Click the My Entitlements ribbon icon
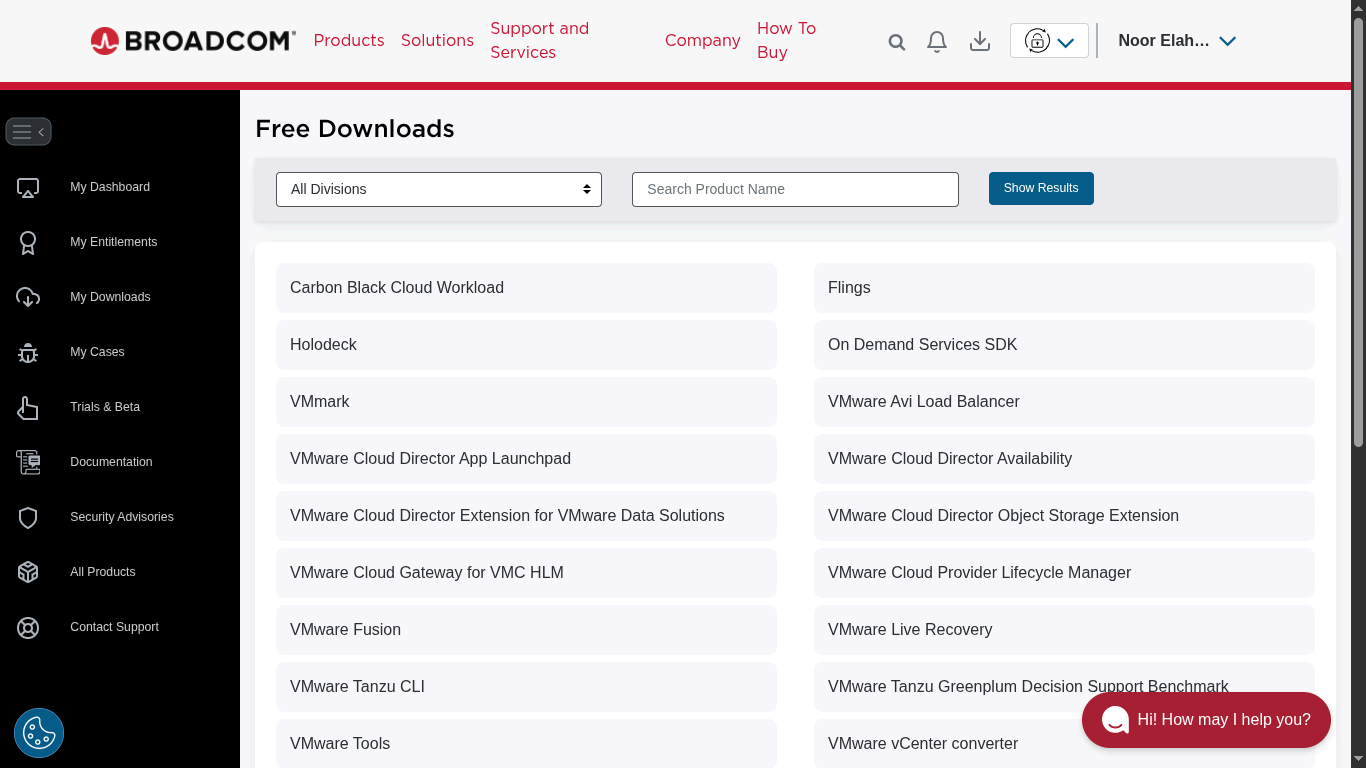The height and width of the screenshot is (768, 1366). 27,242
